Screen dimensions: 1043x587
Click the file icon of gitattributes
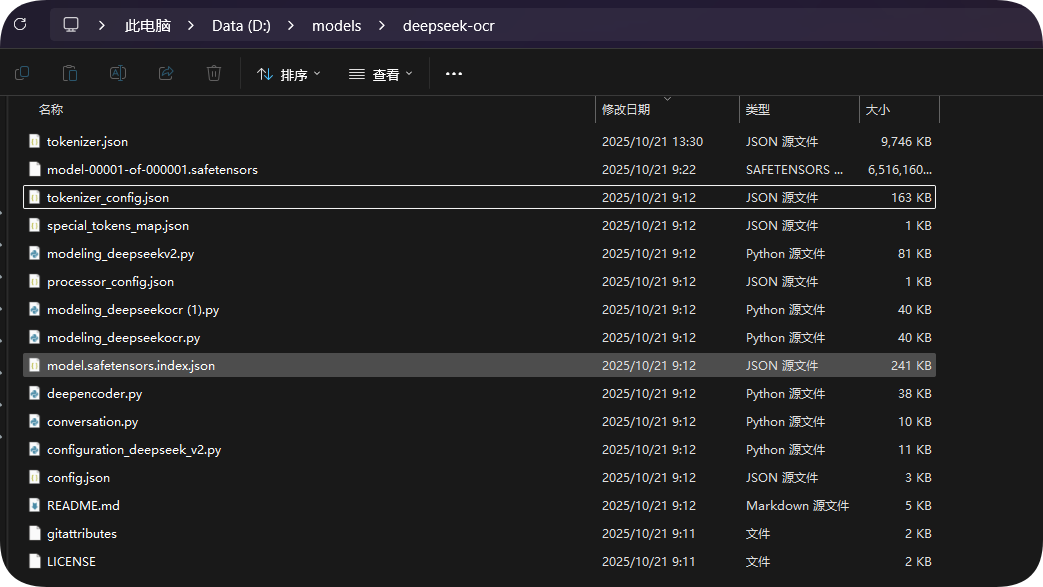(x=35, y=532)
